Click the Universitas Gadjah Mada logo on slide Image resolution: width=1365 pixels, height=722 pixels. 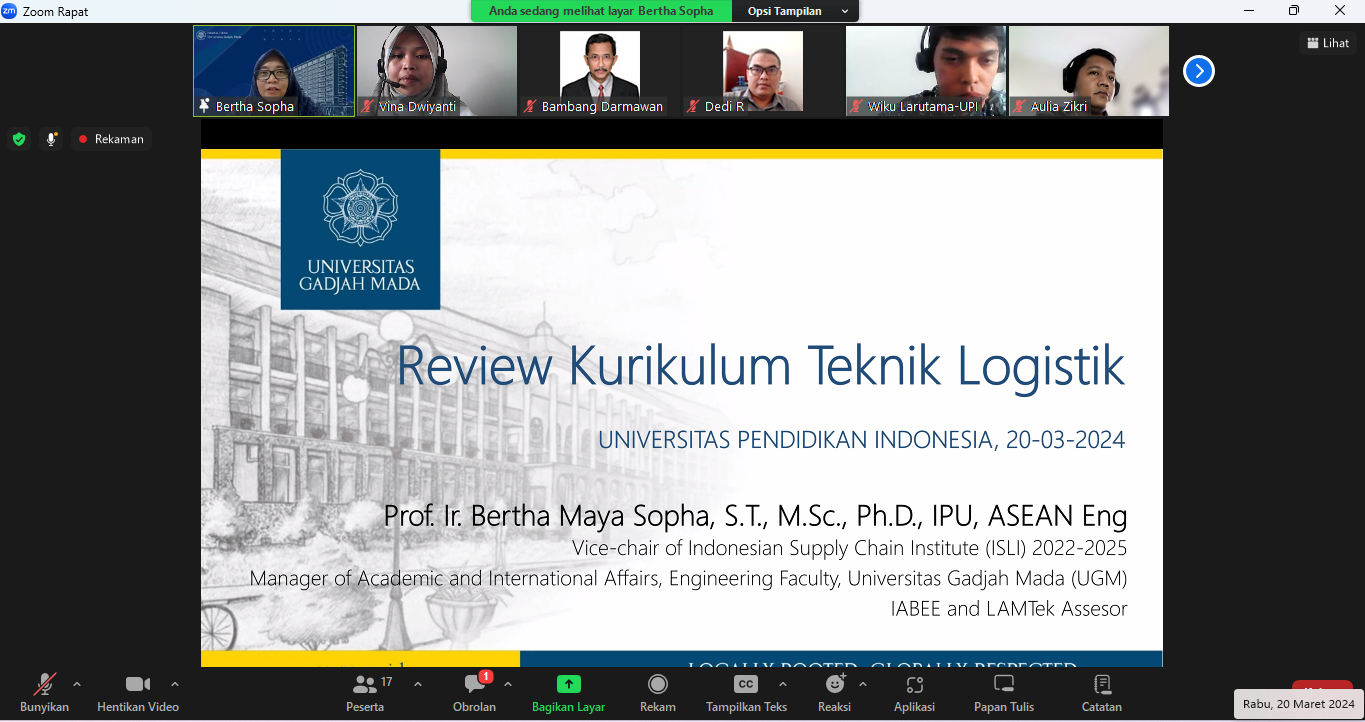[x=360, y=229]
